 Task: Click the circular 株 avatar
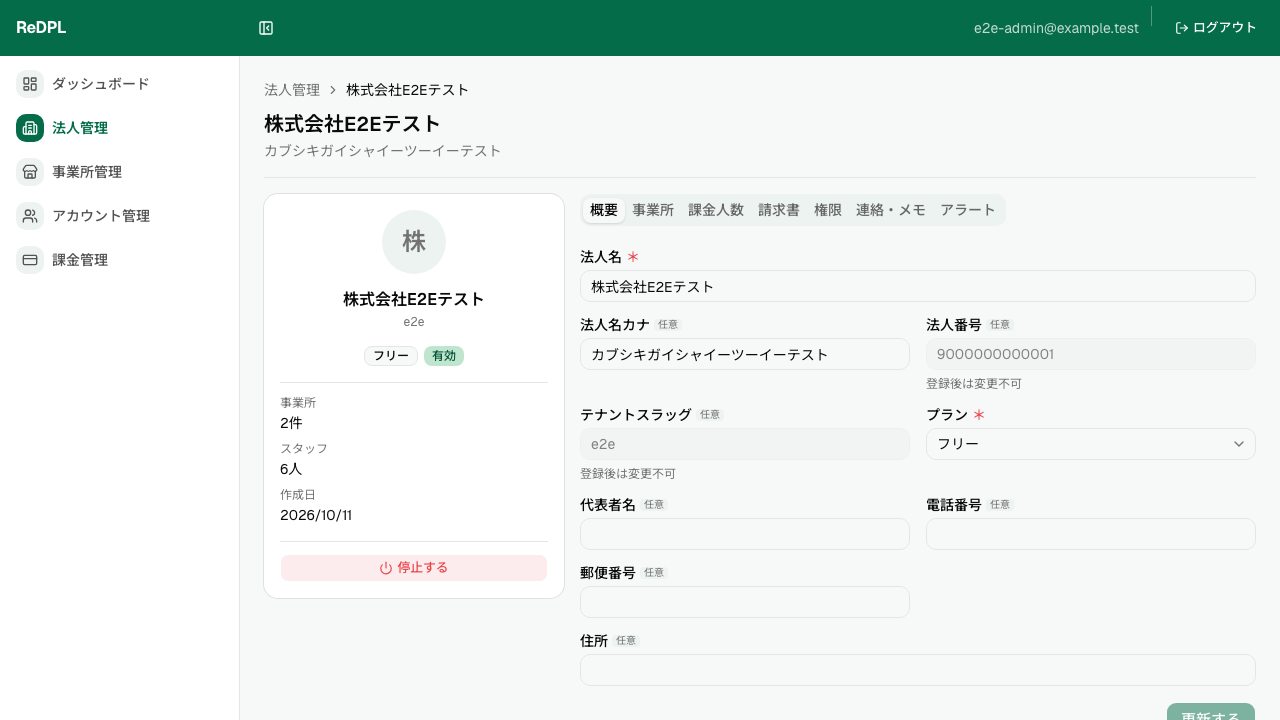(x=414, y=242)
